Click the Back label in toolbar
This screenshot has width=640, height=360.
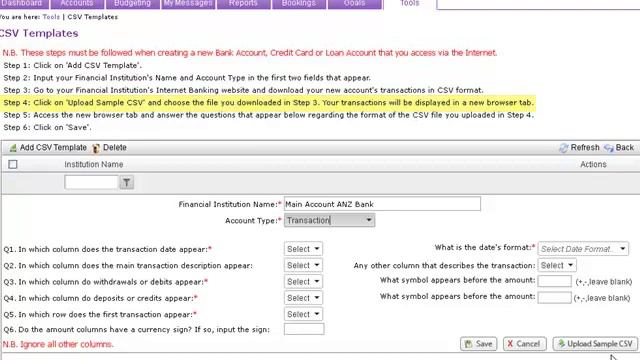[x=624, y=147]
